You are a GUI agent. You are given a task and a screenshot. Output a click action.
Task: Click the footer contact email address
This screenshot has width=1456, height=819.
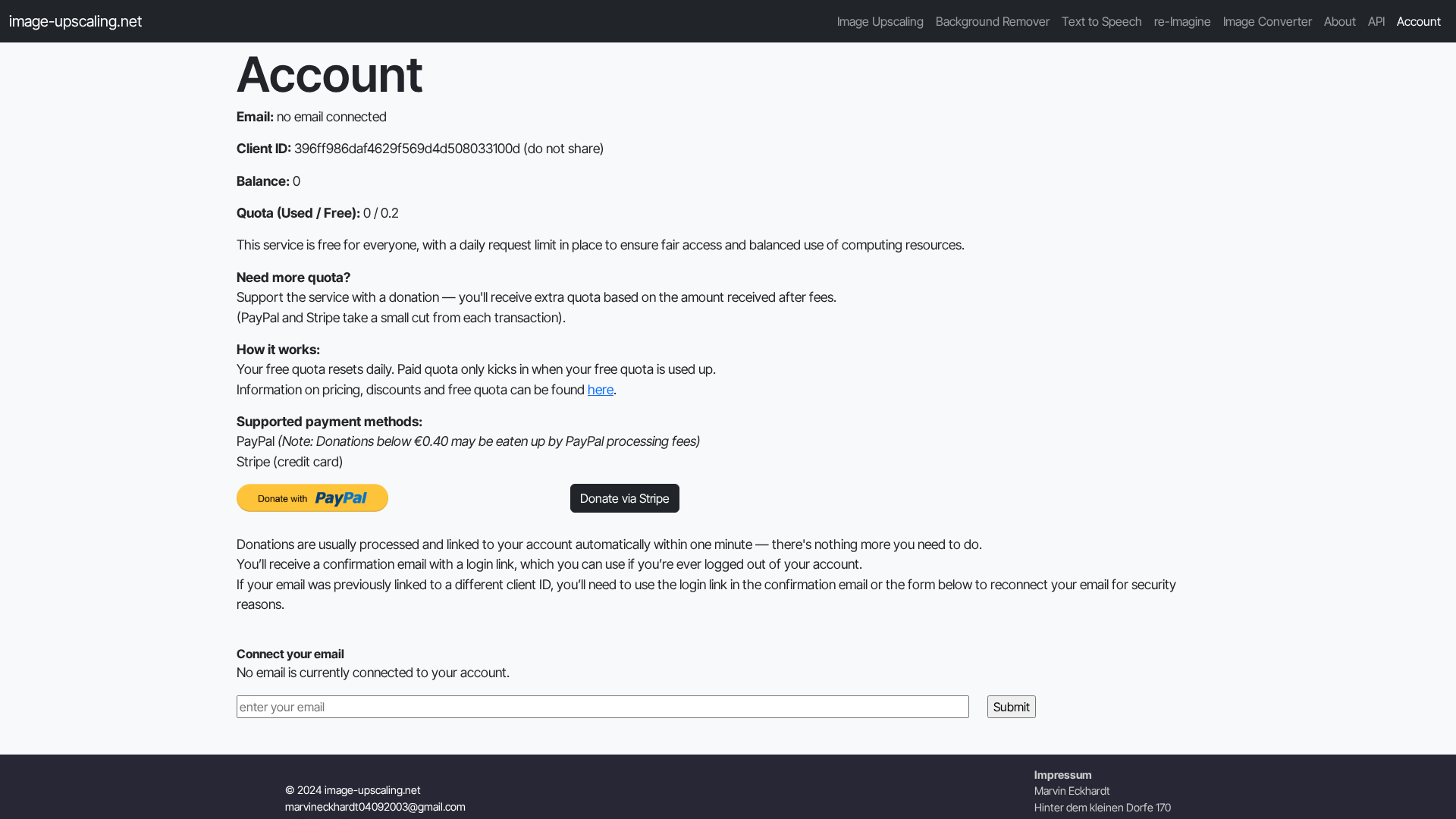point(375,807)
